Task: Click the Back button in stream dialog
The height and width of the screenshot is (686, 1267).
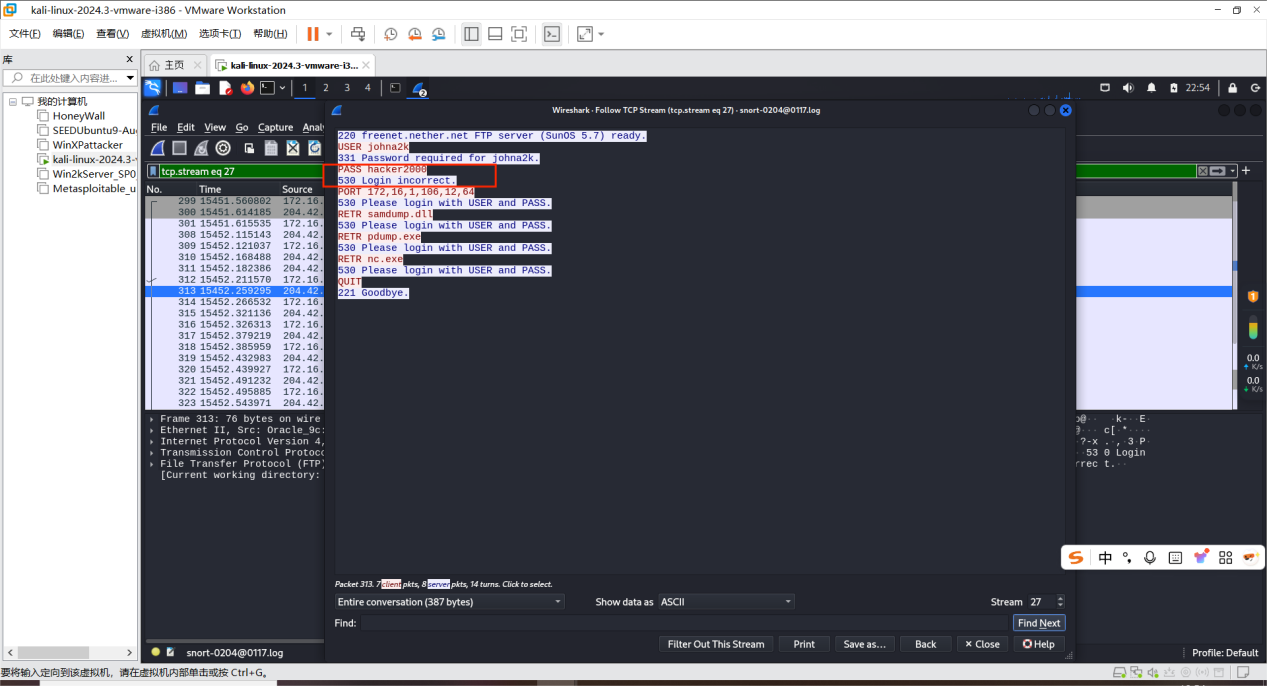Action: (926, 644)
